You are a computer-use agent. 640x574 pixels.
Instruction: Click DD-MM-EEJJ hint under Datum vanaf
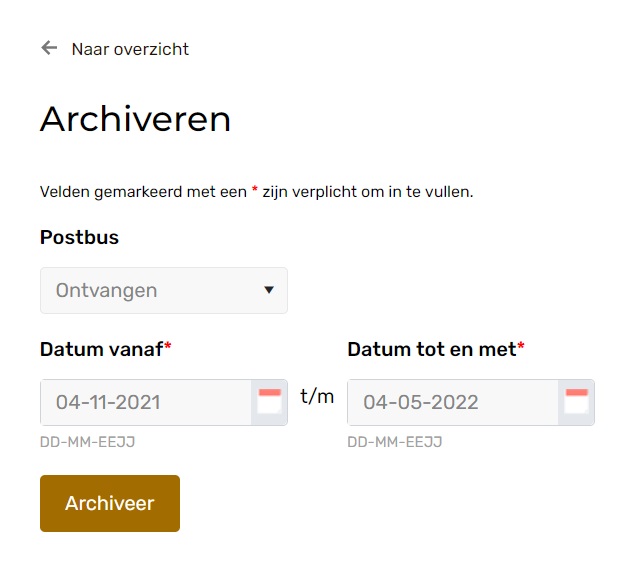coord(87,442)
